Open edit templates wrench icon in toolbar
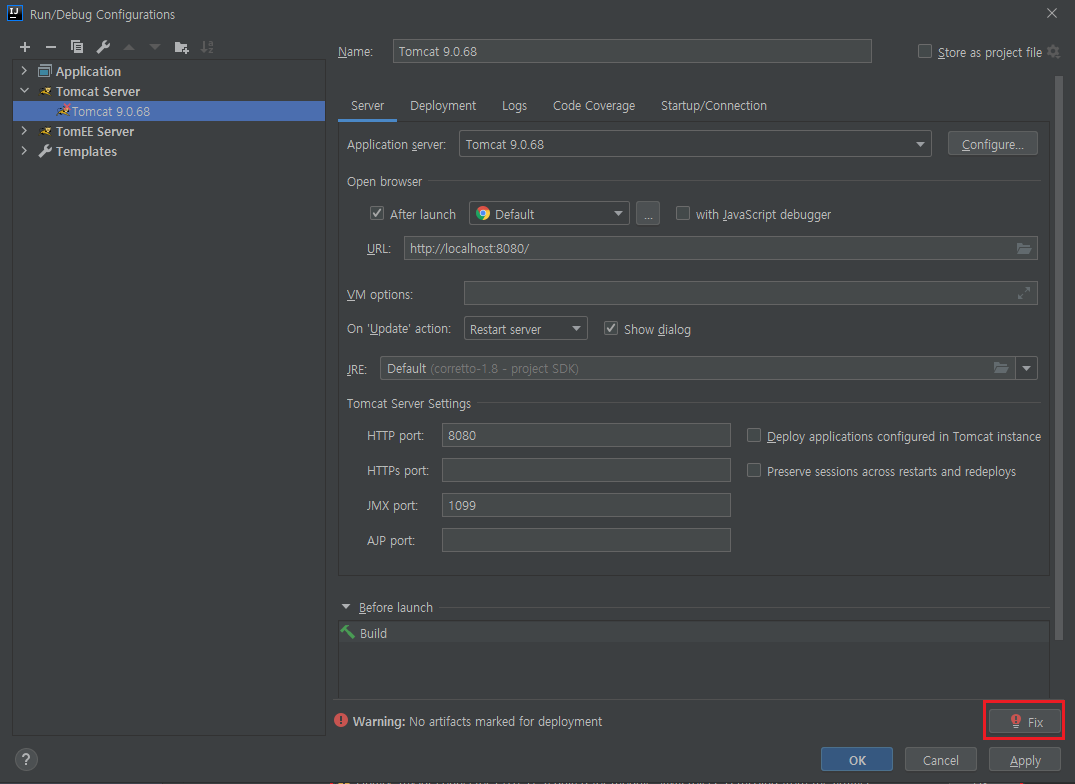 point(103,47)
